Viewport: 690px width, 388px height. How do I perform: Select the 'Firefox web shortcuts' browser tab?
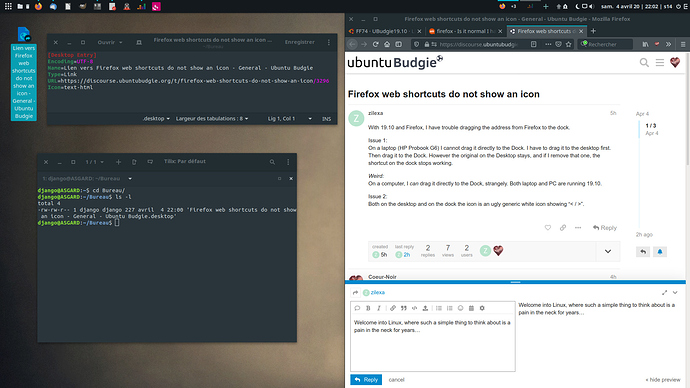tap(547, 31)
